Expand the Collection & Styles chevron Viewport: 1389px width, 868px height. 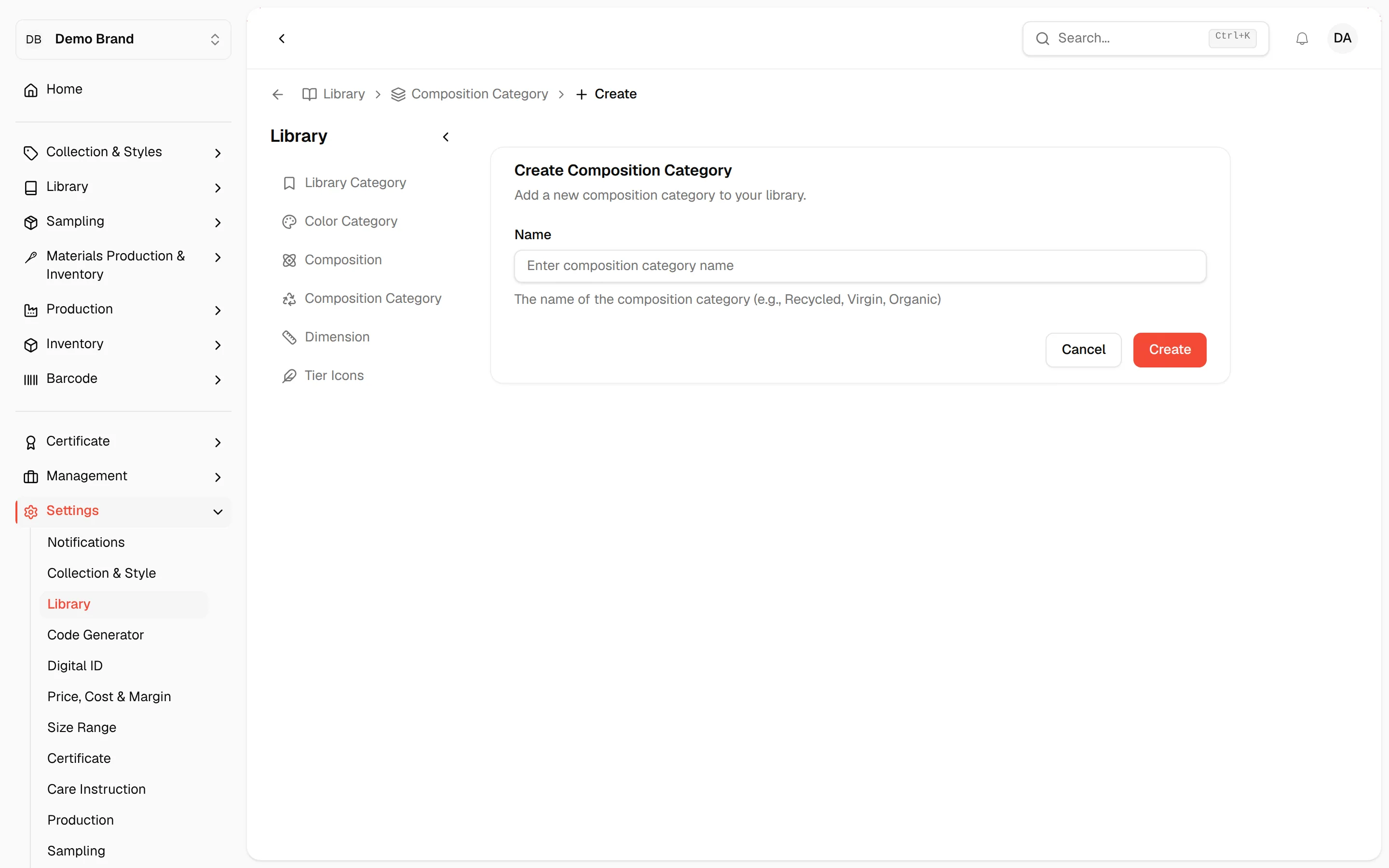(218, 153)
